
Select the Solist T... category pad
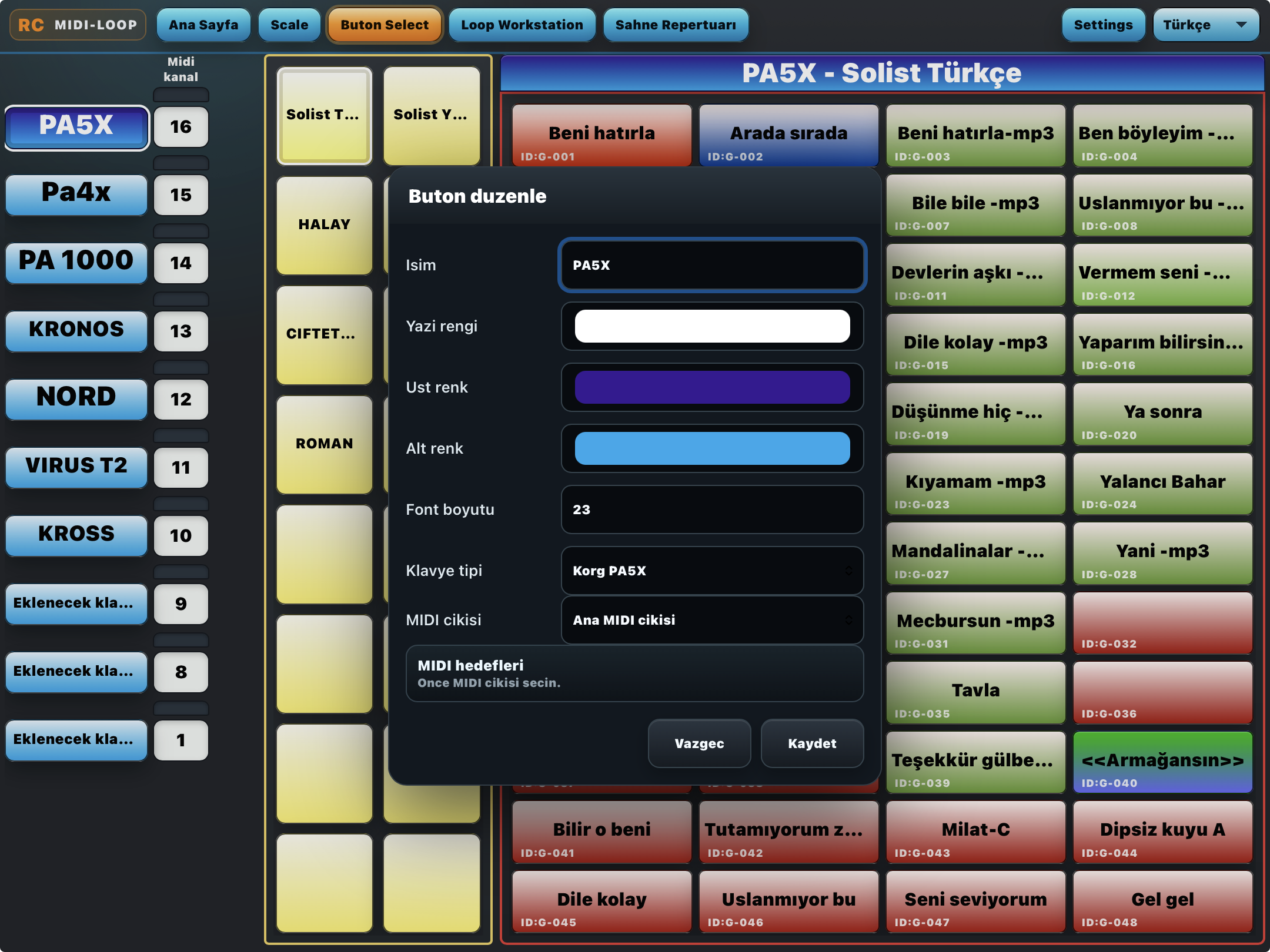[x=325, y=116]
